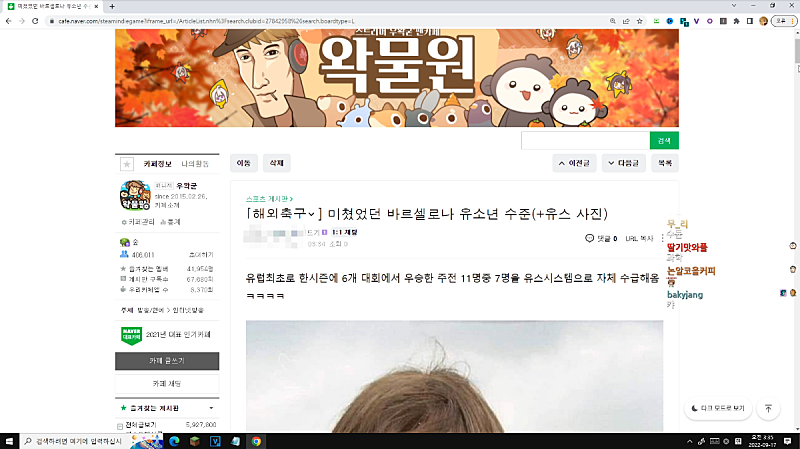Click the 이동 move button

click(243, 163)
